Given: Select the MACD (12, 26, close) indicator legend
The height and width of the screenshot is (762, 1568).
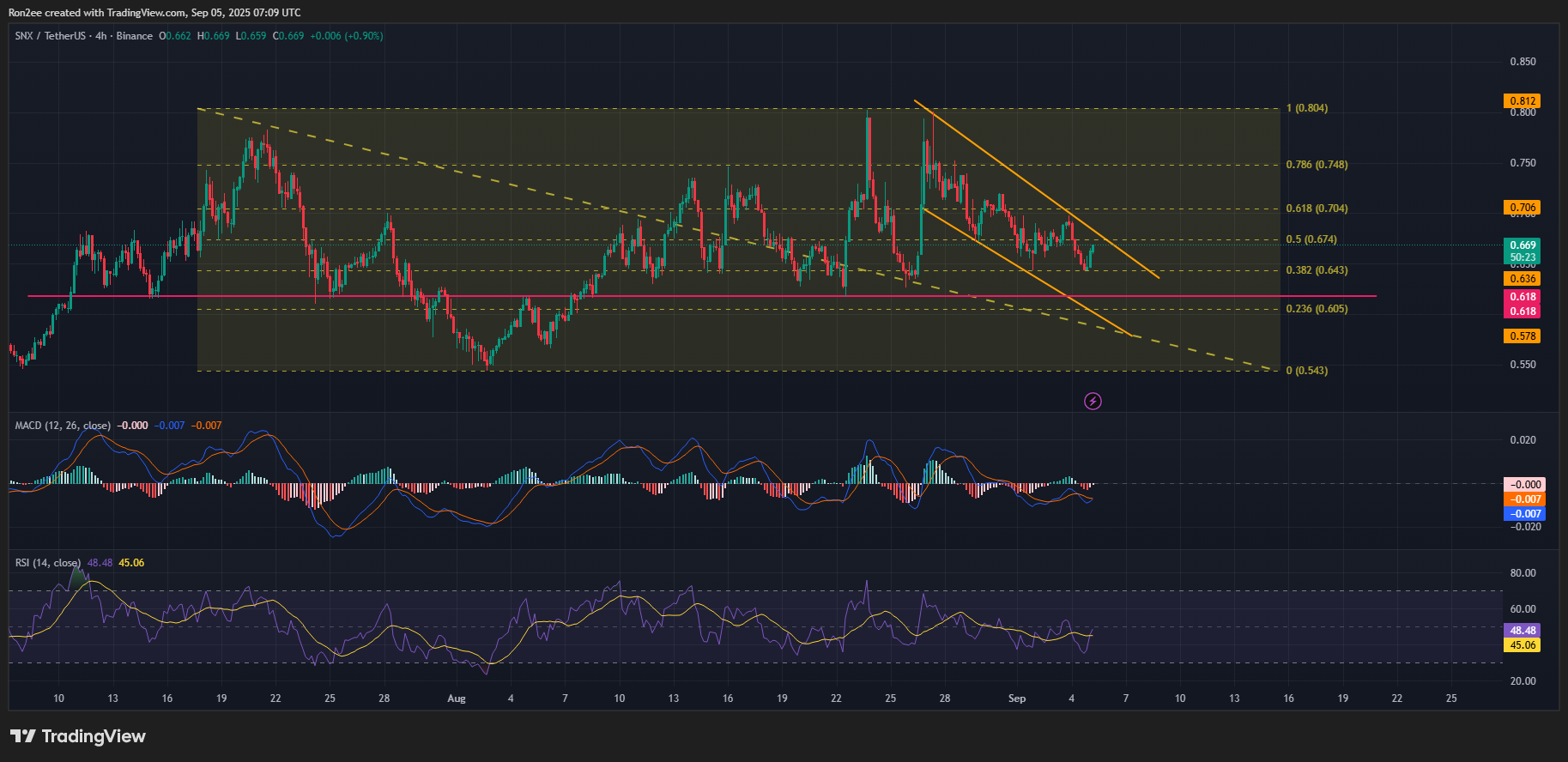Looking at the screenshot, I should [62, 426].
